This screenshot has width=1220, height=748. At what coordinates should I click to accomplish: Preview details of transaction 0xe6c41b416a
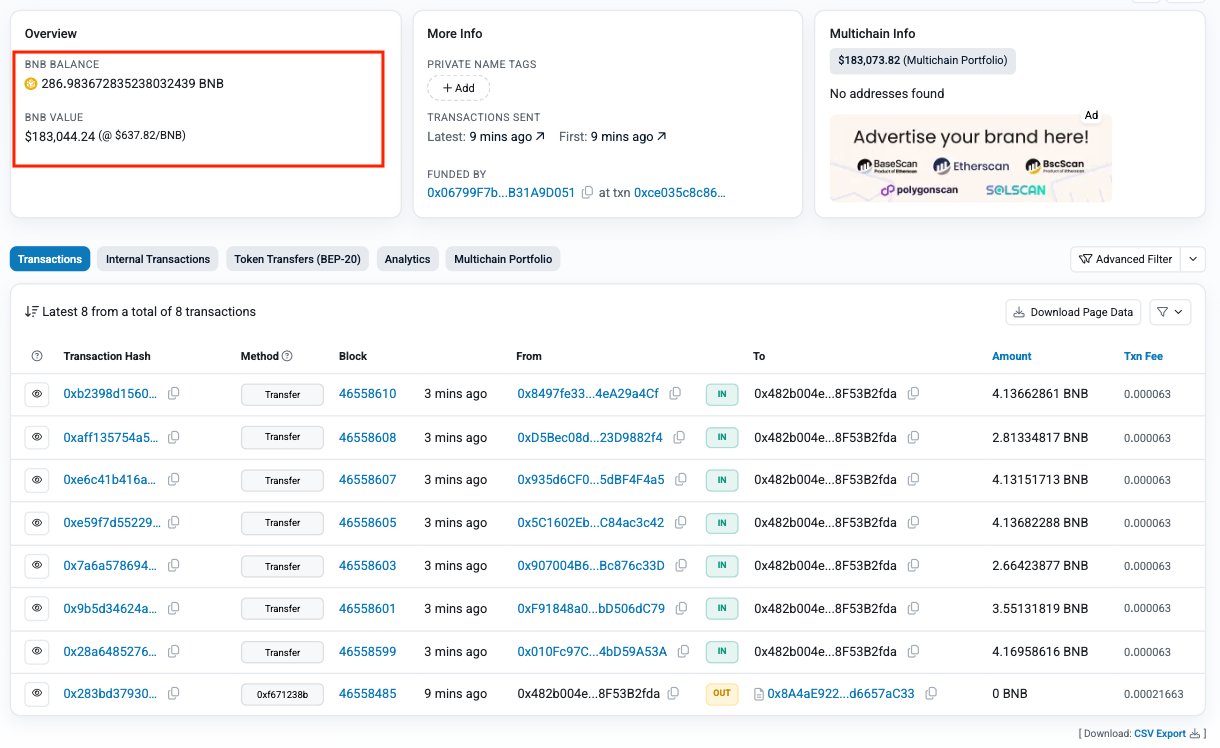pyautogui.click(x=37, y=480)
